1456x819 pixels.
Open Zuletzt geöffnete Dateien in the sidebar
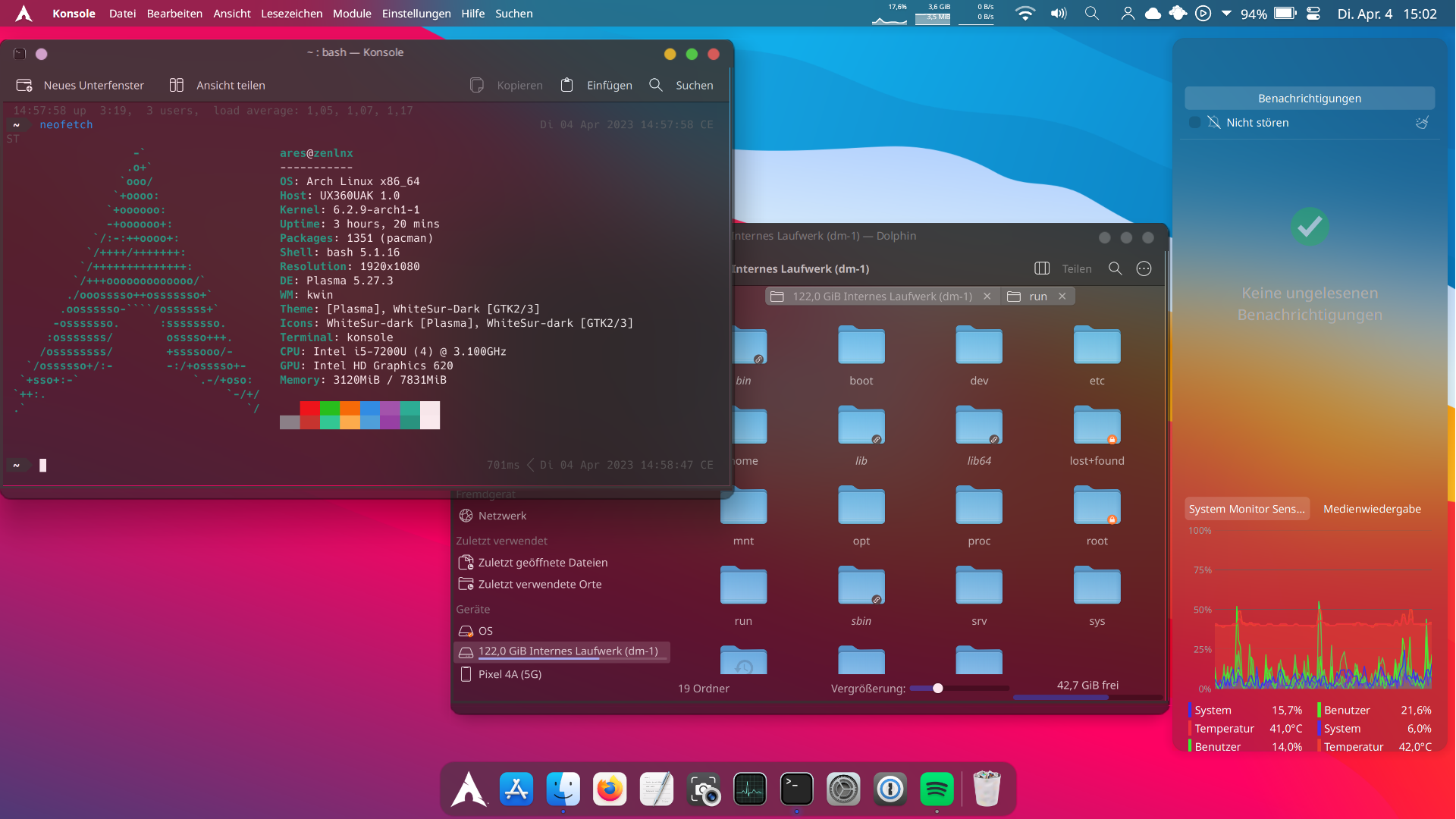[542, 562]
